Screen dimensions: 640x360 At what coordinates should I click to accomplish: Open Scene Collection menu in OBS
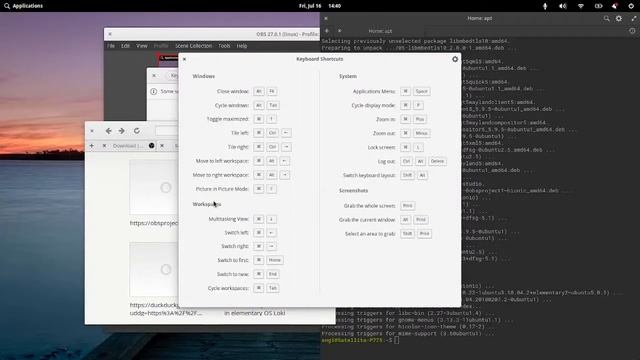click(193, 46)
